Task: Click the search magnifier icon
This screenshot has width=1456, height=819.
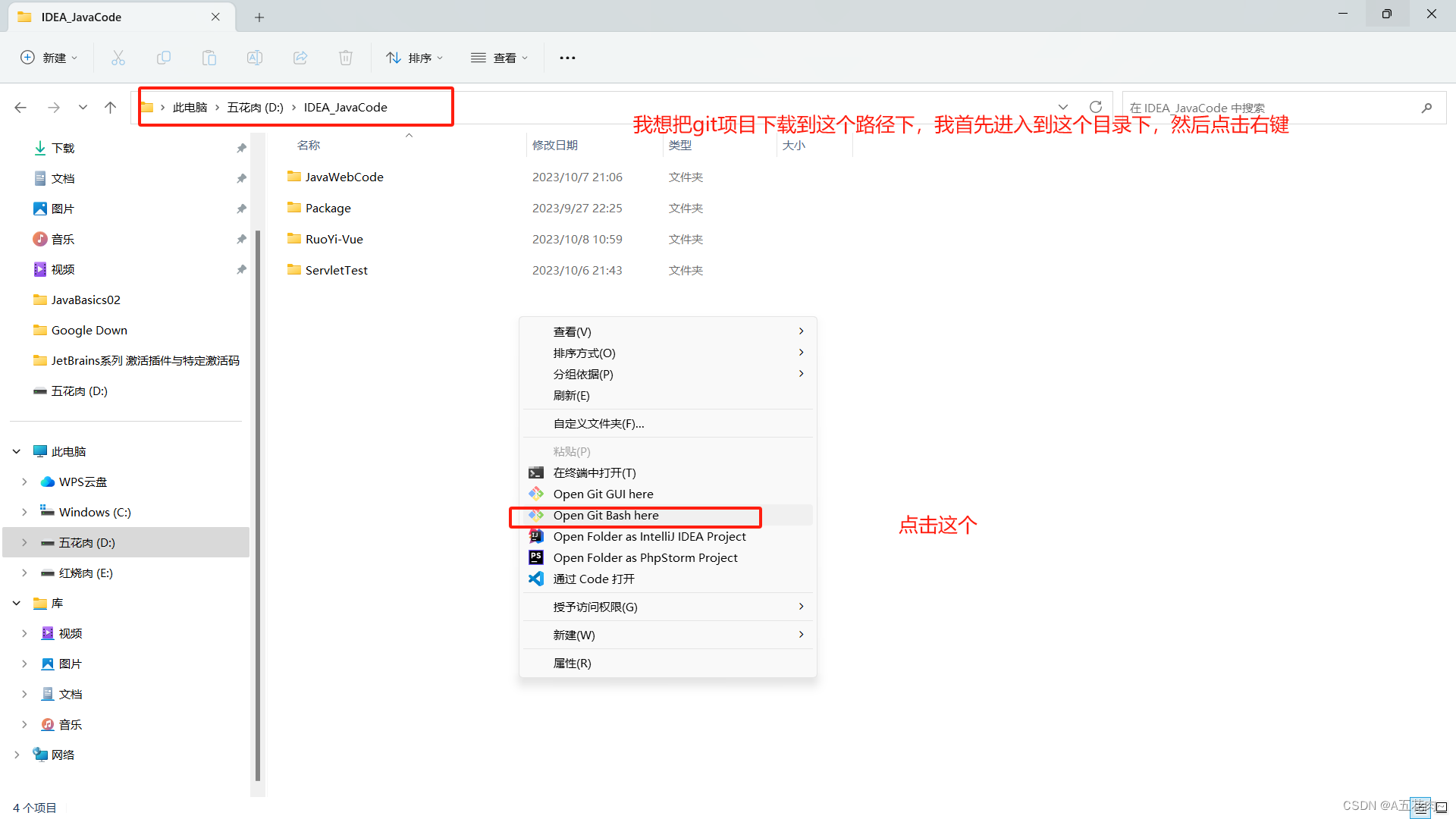Action: click(1426, 108)
